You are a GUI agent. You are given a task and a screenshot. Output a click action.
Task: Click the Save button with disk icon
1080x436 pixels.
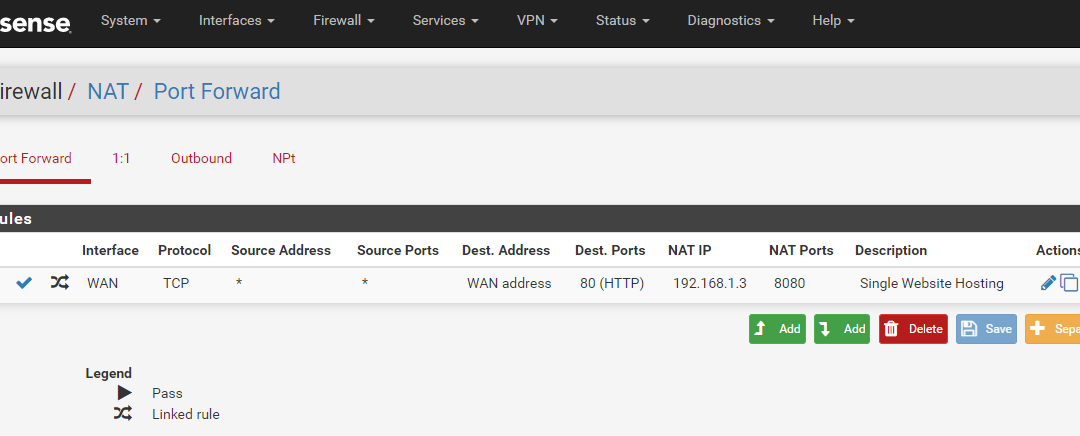coord(986,329)
